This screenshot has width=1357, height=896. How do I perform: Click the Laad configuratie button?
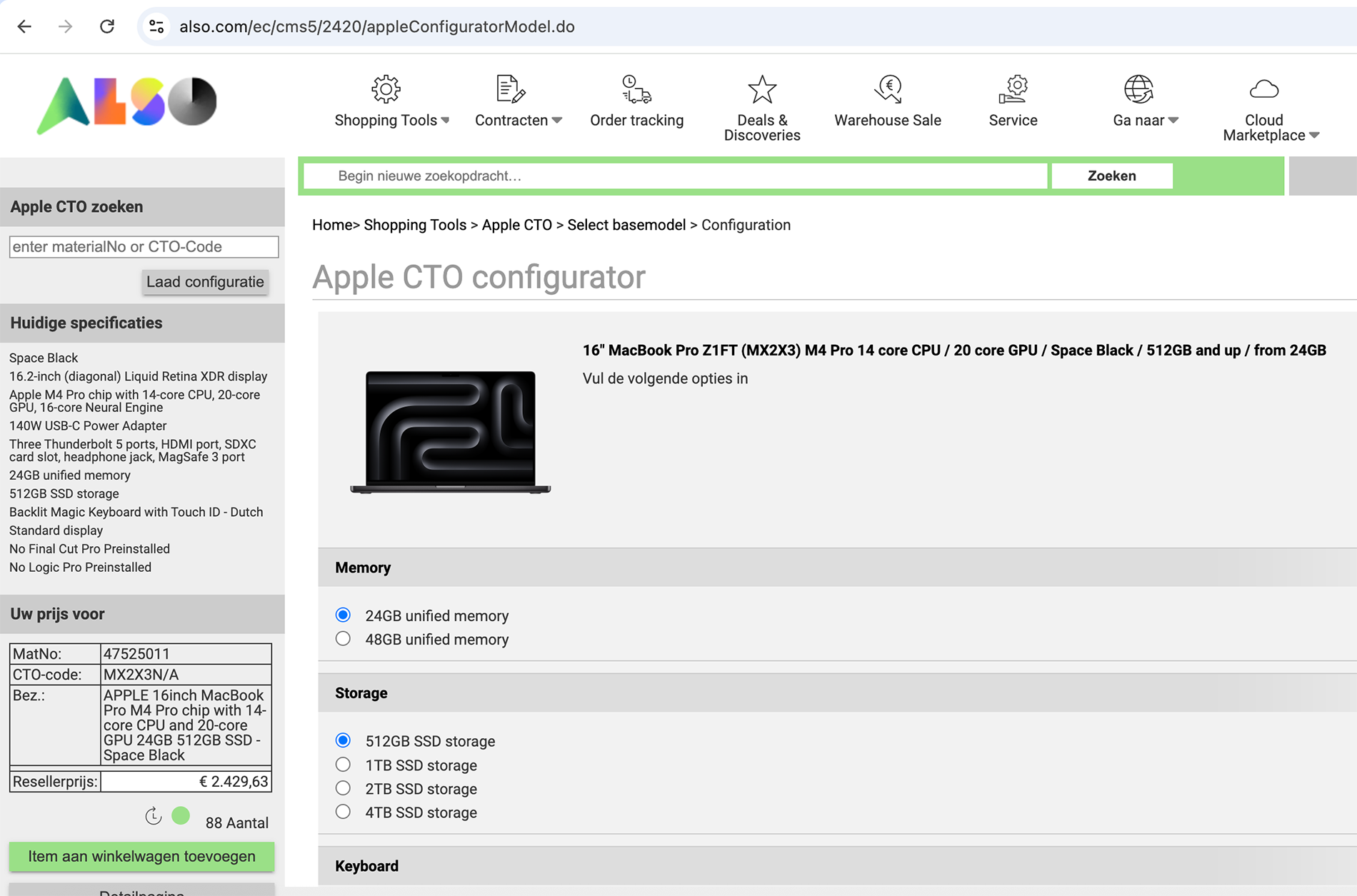(205, 281)
